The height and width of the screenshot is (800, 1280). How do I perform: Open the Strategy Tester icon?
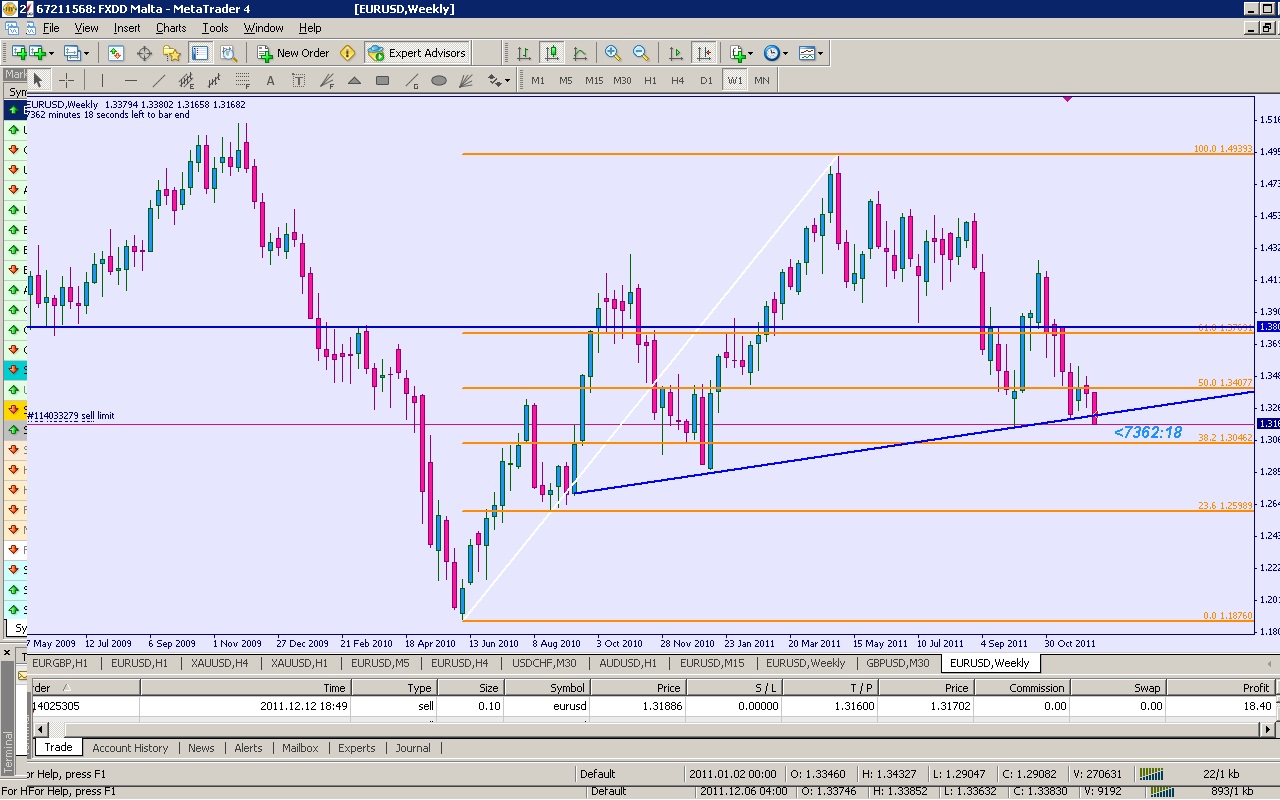(228, 53)
